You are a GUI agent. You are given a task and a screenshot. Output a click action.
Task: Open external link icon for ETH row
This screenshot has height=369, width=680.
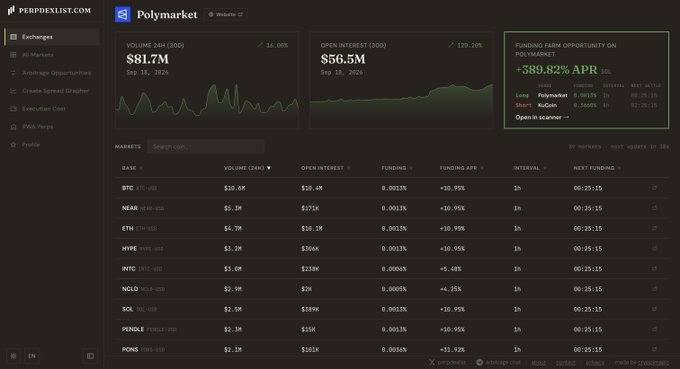coord(654,228)
